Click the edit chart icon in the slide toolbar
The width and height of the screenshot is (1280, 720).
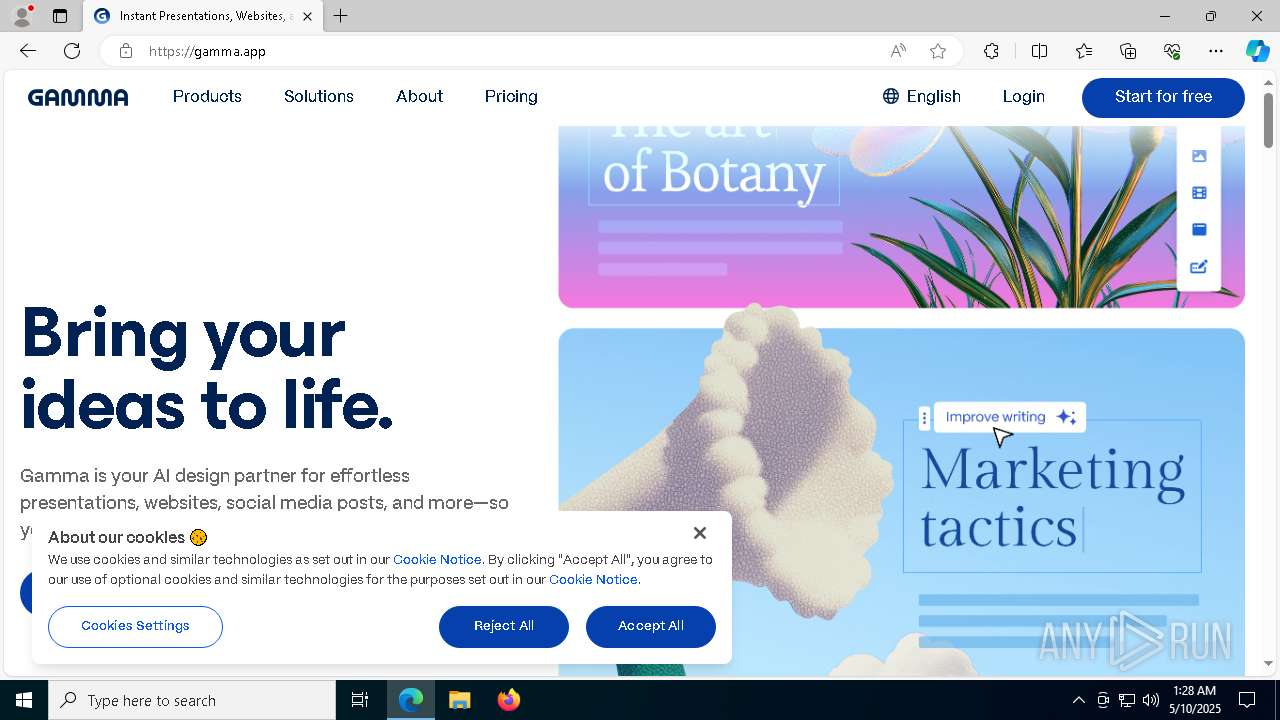1199,267
